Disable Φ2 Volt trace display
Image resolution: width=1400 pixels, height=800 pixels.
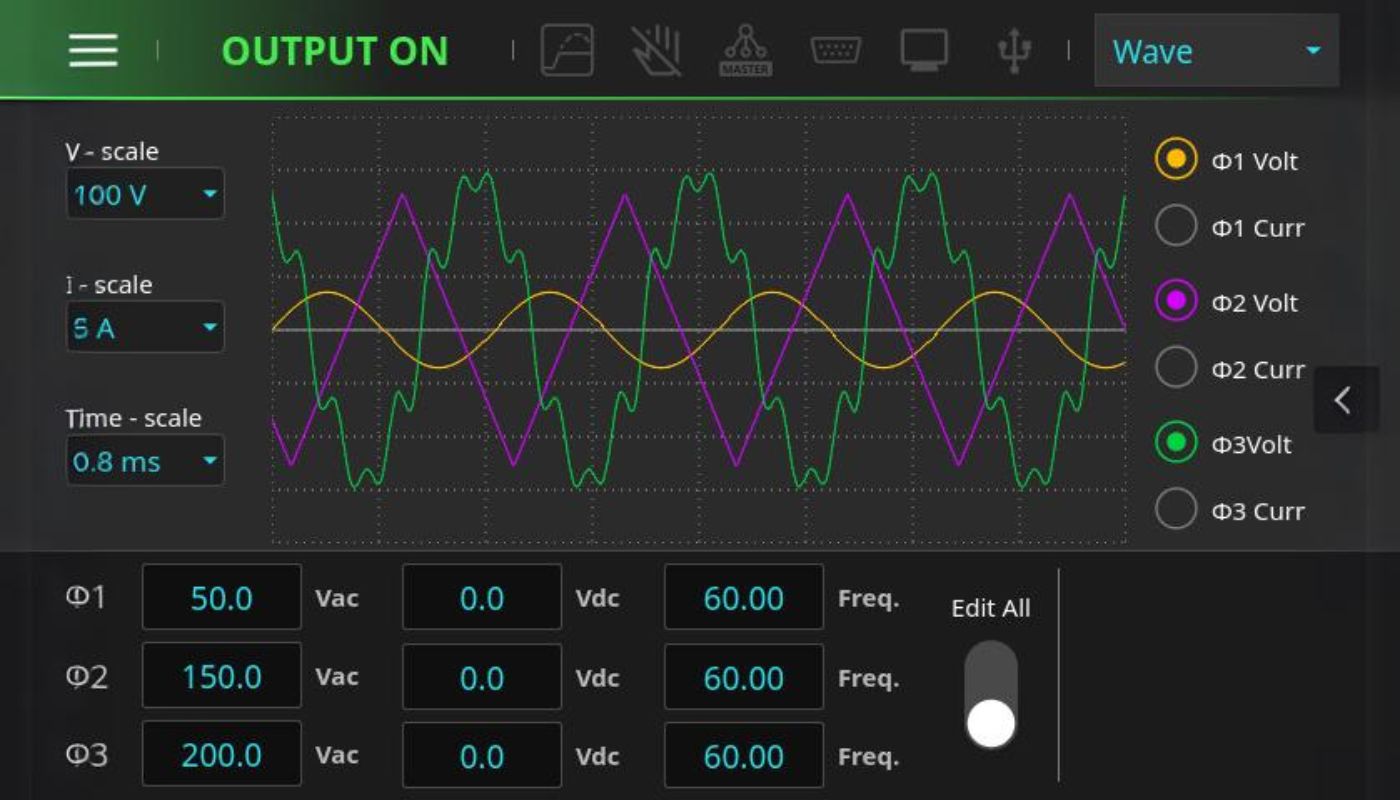pos(1176,301)
